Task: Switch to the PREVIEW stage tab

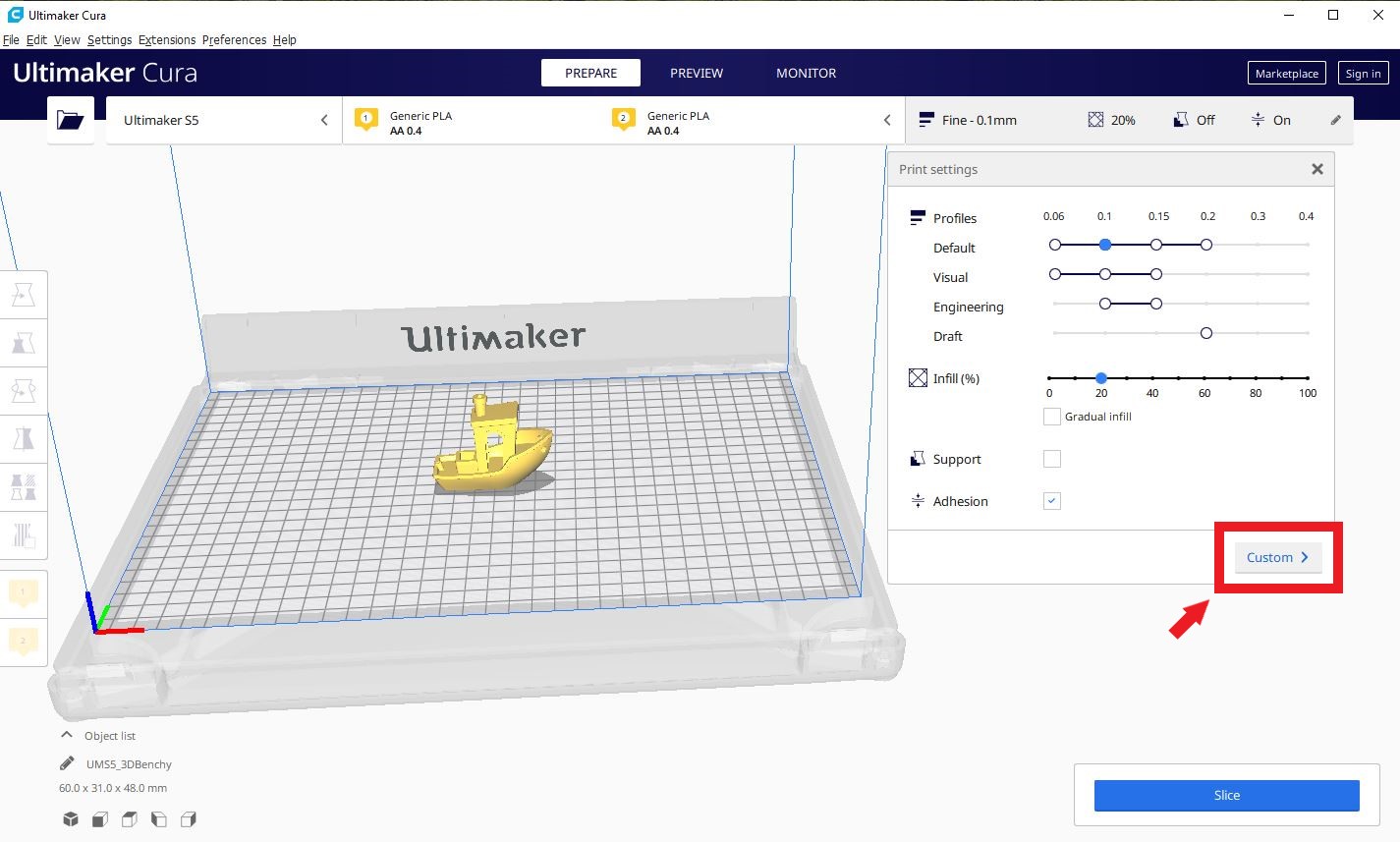Action: (x=697, y=73)
